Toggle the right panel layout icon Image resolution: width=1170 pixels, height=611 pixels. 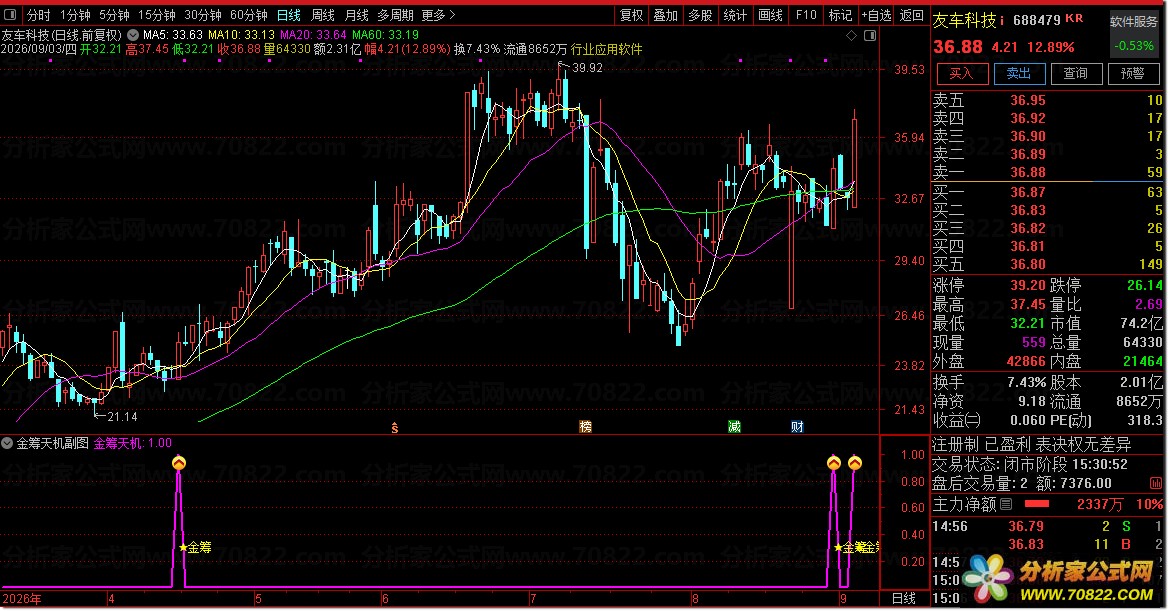[x=870, y=35]
